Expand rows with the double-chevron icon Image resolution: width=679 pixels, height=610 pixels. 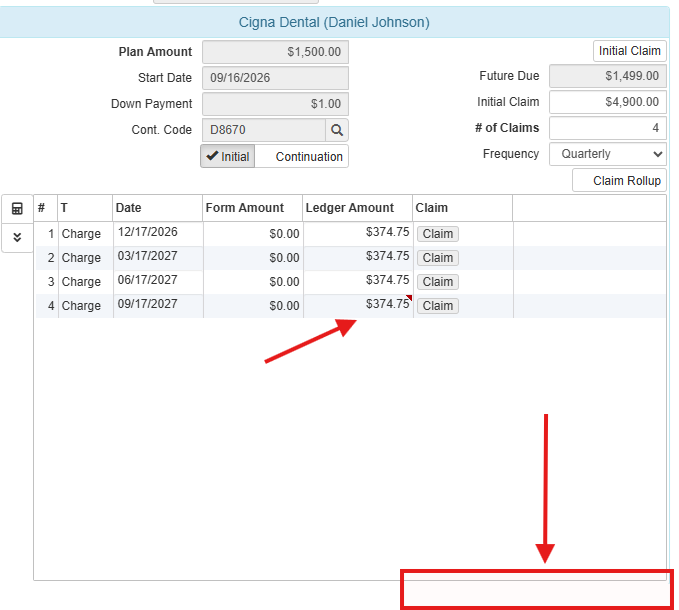click(17, 237)
